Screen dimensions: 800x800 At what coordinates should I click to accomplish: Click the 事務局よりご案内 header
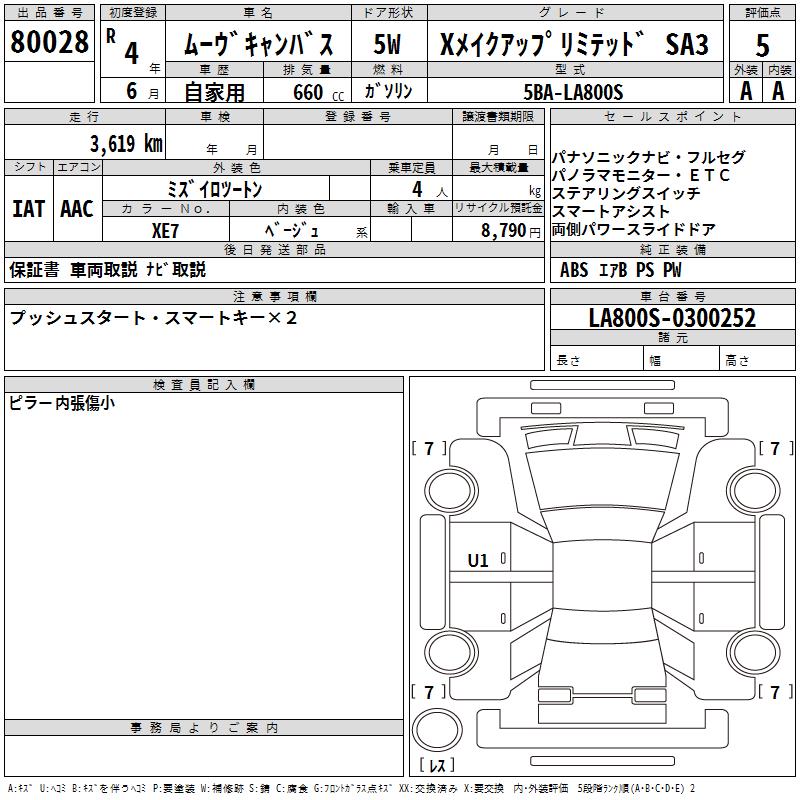[x=204, y=728]
